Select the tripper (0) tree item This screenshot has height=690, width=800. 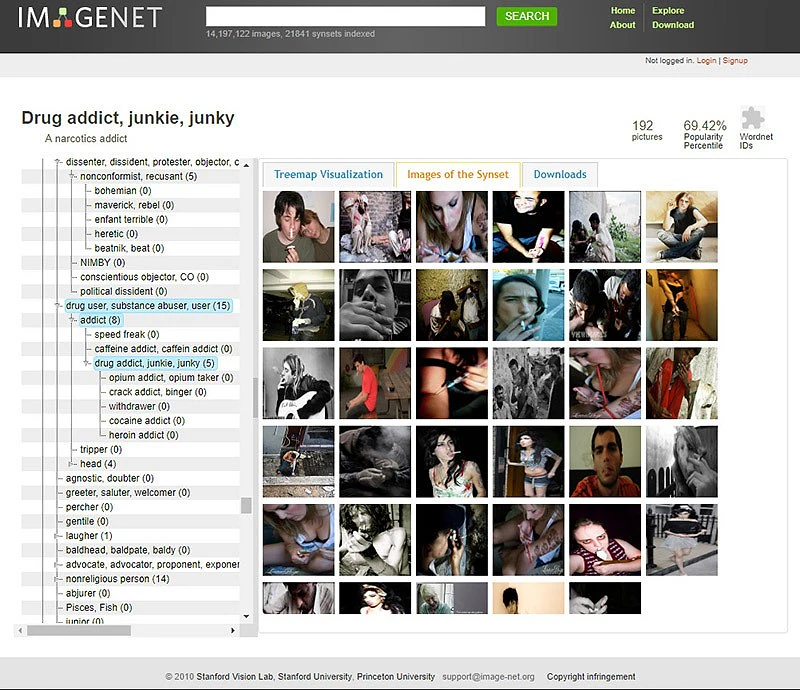tap(101, 450)
